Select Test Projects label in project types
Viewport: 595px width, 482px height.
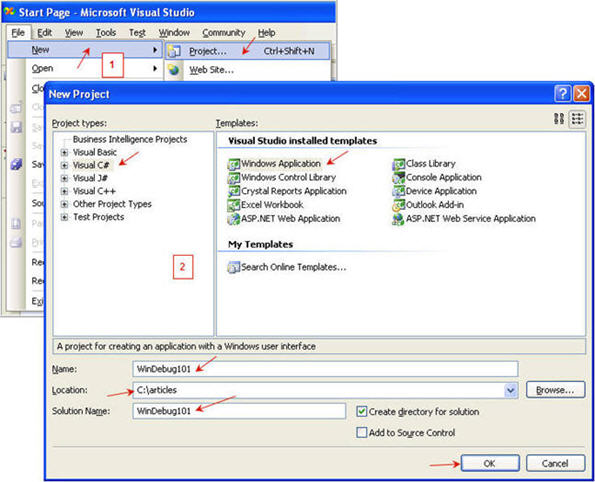coord(99,217)
